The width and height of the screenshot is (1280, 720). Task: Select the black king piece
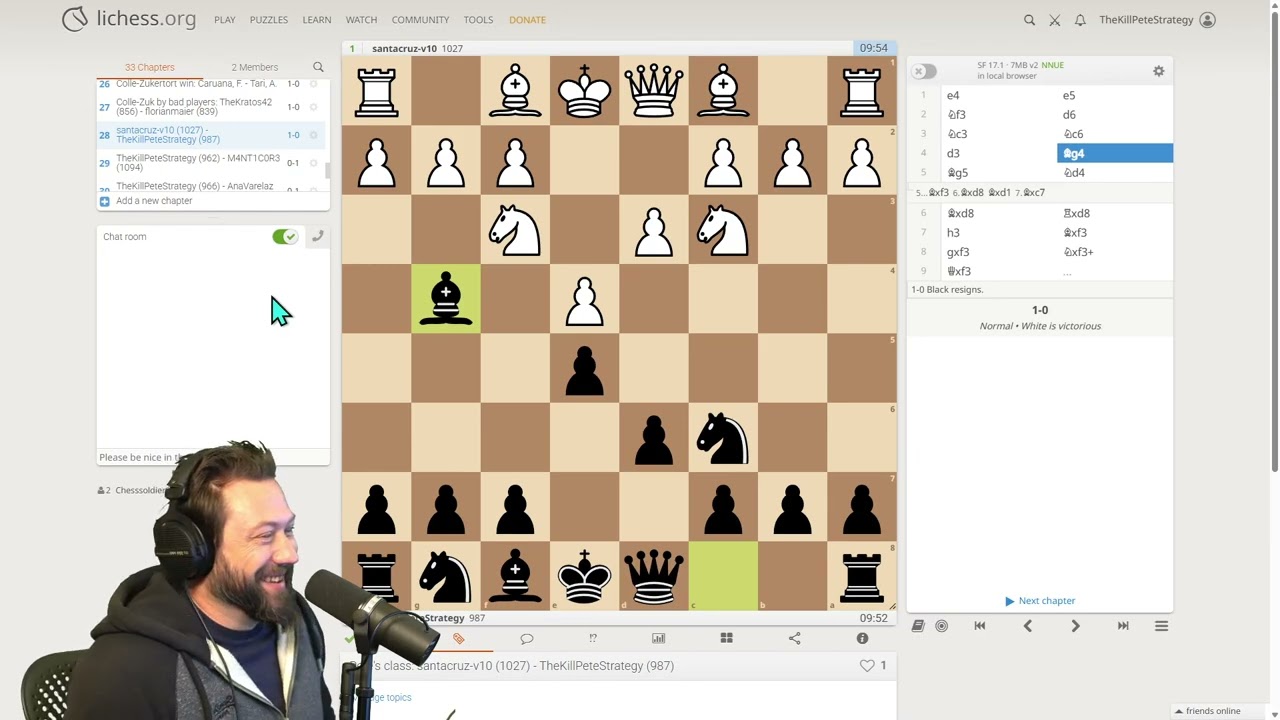coord(585,577)
